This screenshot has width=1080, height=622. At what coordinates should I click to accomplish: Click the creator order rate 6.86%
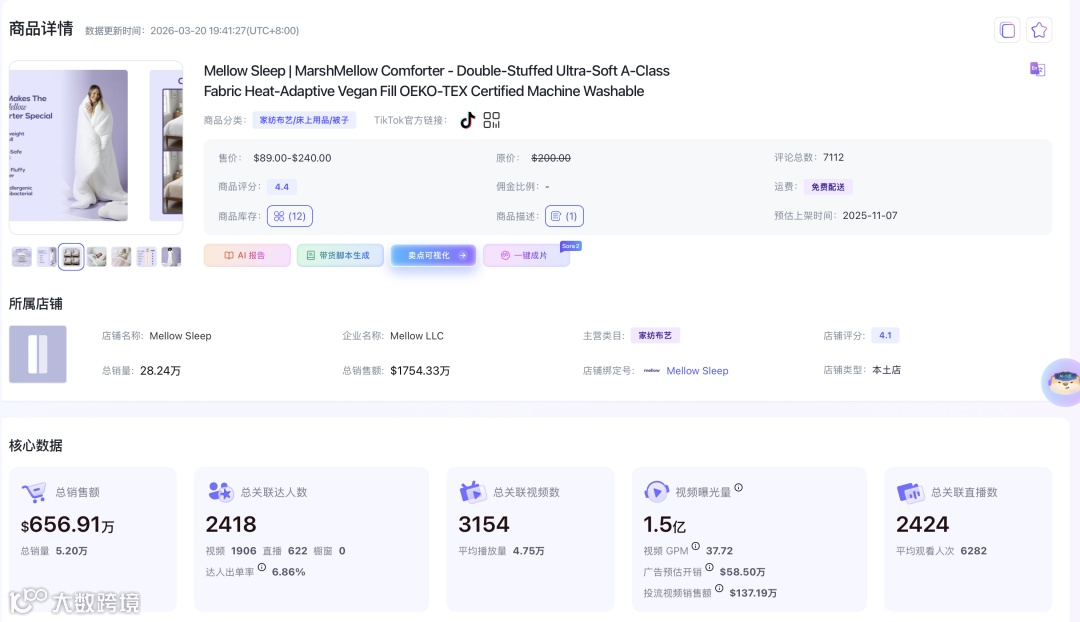289,572
